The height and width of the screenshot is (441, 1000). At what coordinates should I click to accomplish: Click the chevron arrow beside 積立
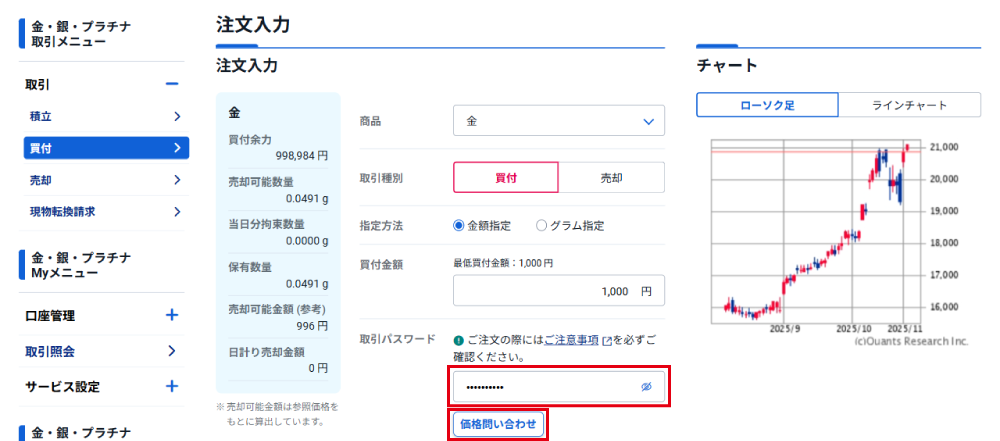(177, 117)
